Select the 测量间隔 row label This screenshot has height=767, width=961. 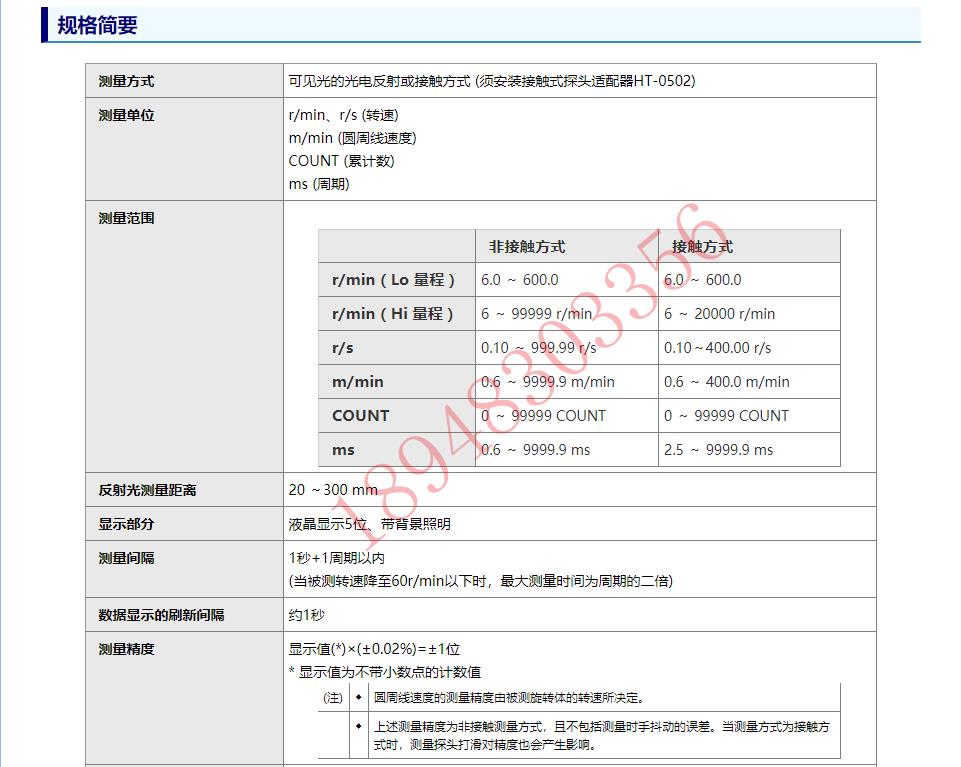pos(126,559)
